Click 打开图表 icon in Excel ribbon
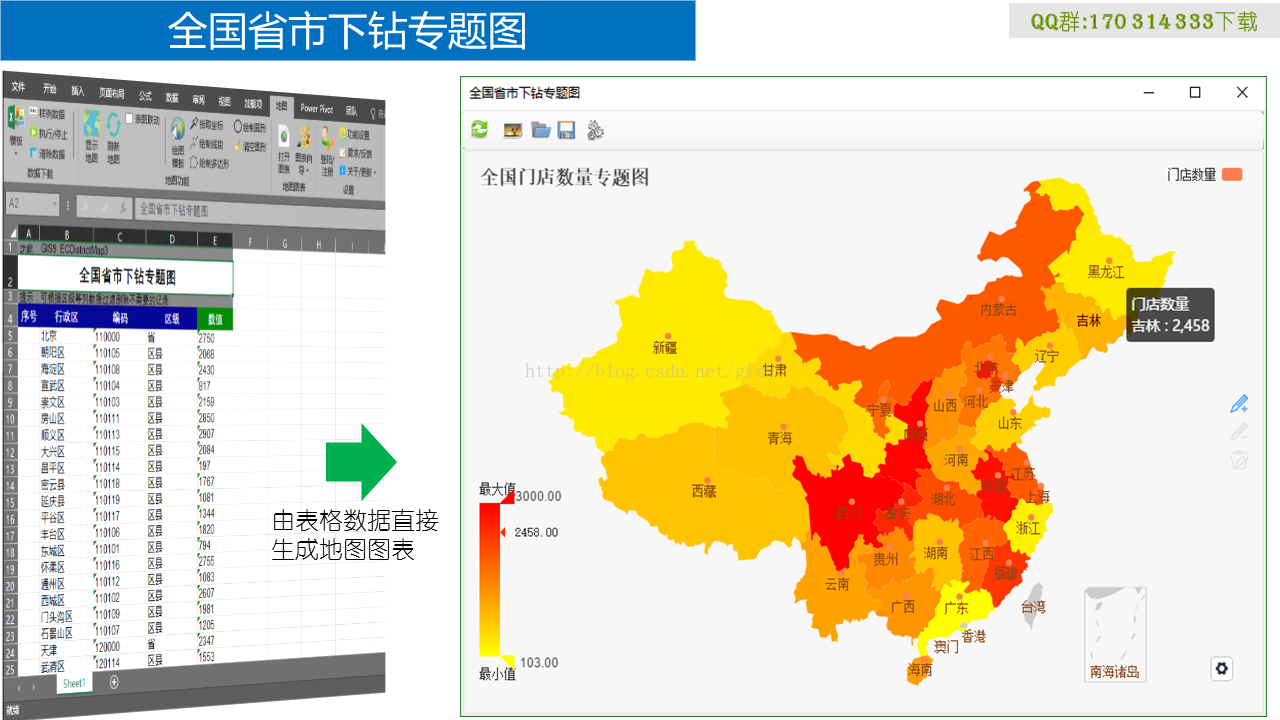 click(x=284, y=150)
